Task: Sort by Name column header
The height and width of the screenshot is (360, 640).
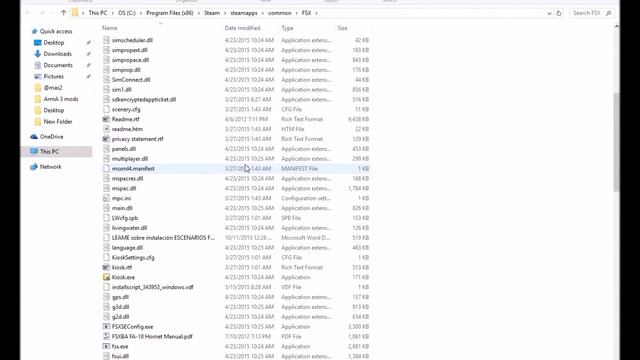Action: coord(110,28)
